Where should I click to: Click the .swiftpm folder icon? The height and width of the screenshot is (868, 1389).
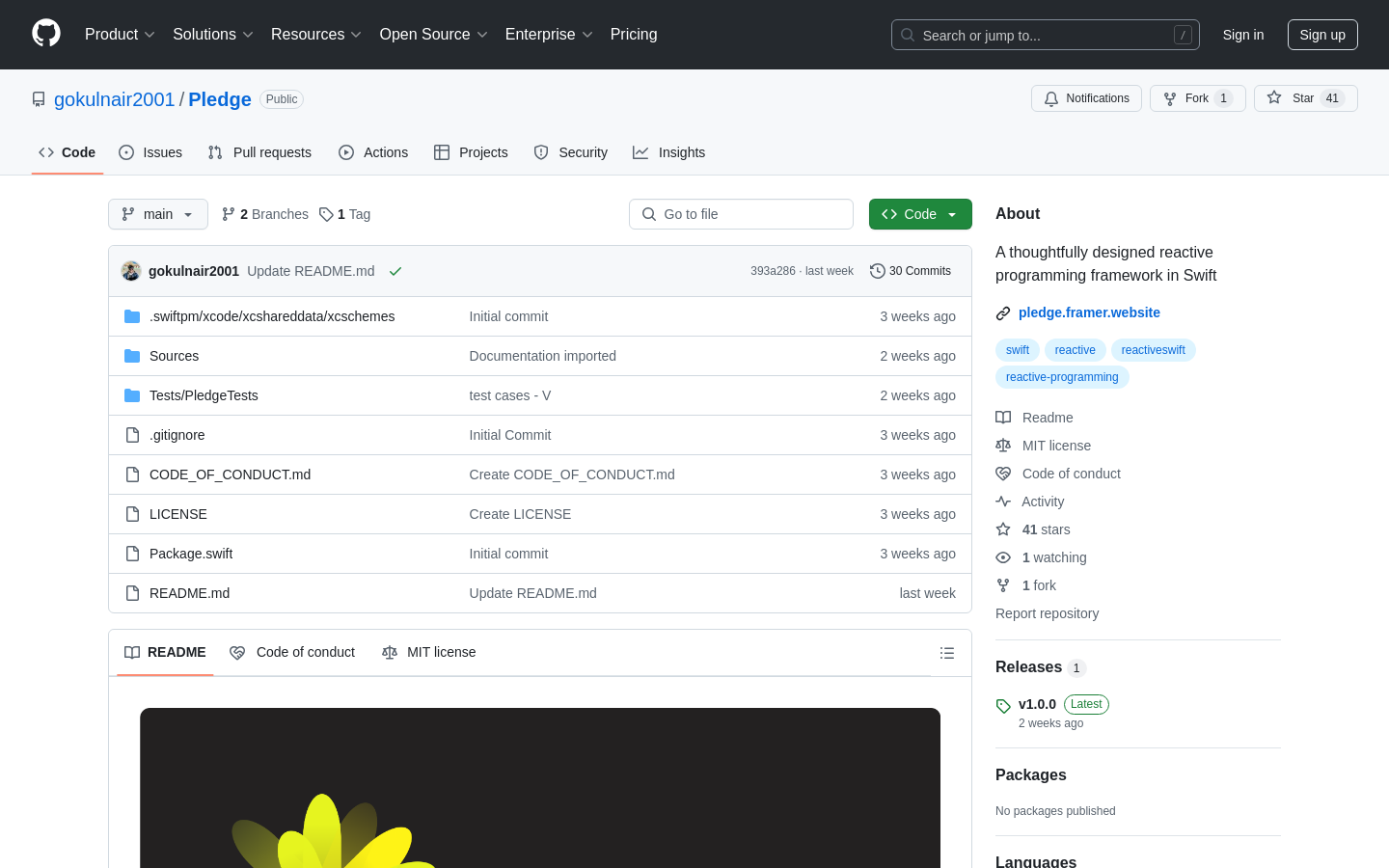tap(132, 316)
